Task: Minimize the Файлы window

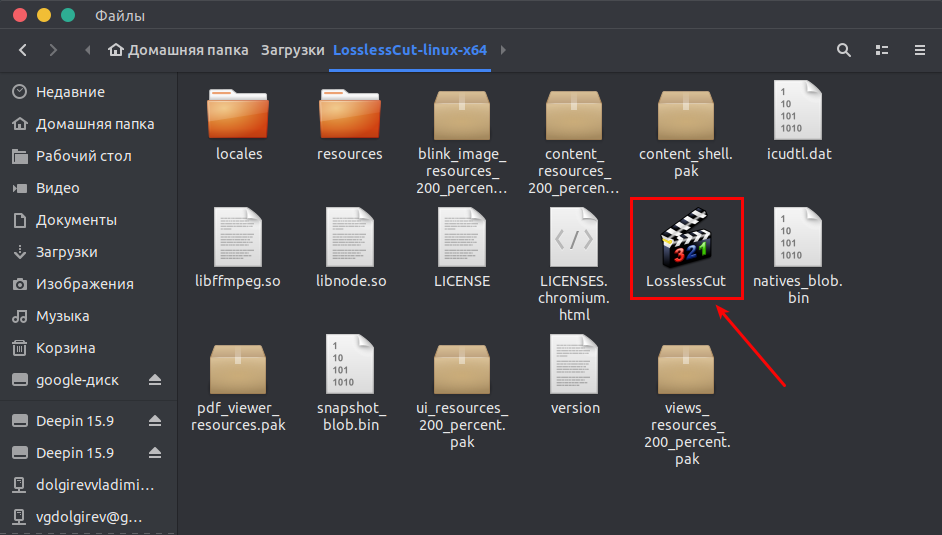Action: 44,15
